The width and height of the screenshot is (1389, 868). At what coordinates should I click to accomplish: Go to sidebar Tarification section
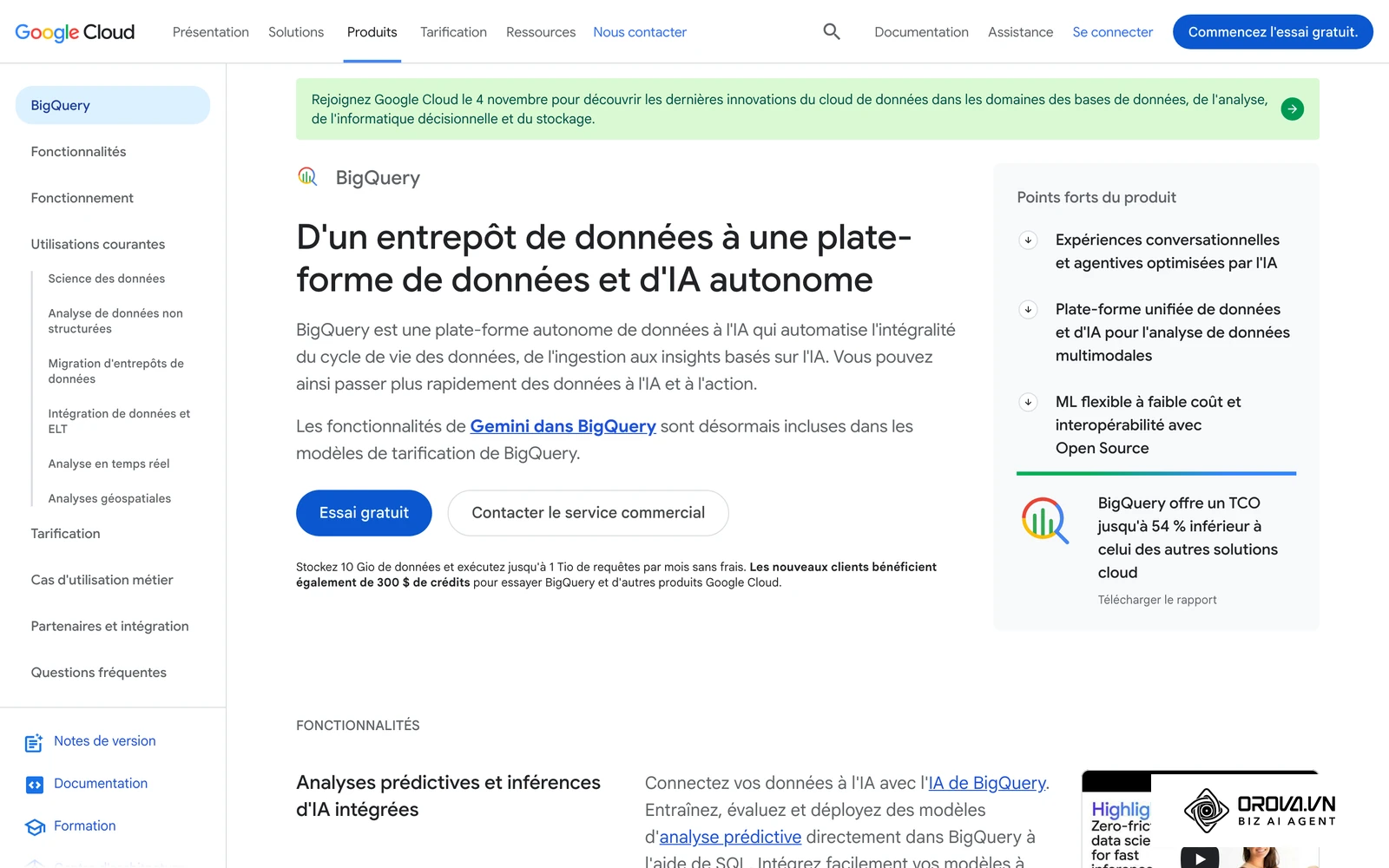pyautogui.click(x=65, y=534)
